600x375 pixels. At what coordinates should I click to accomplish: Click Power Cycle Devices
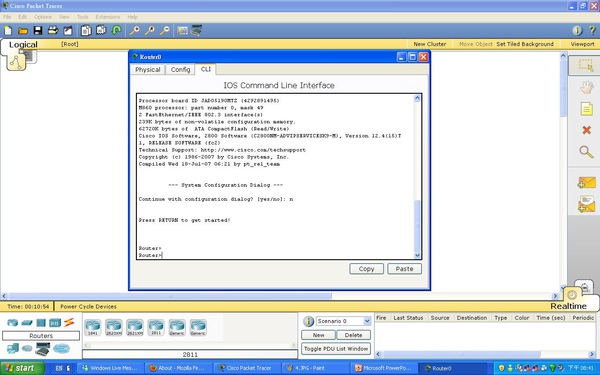point(88,307)
